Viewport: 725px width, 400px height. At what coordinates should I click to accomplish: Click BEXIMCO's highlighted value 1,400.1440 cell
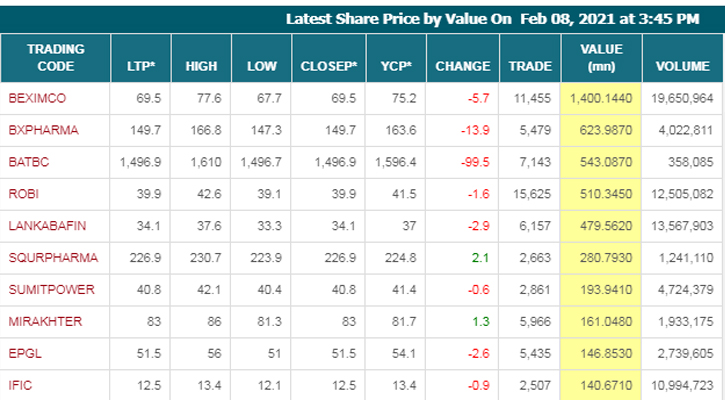[601, 97]
